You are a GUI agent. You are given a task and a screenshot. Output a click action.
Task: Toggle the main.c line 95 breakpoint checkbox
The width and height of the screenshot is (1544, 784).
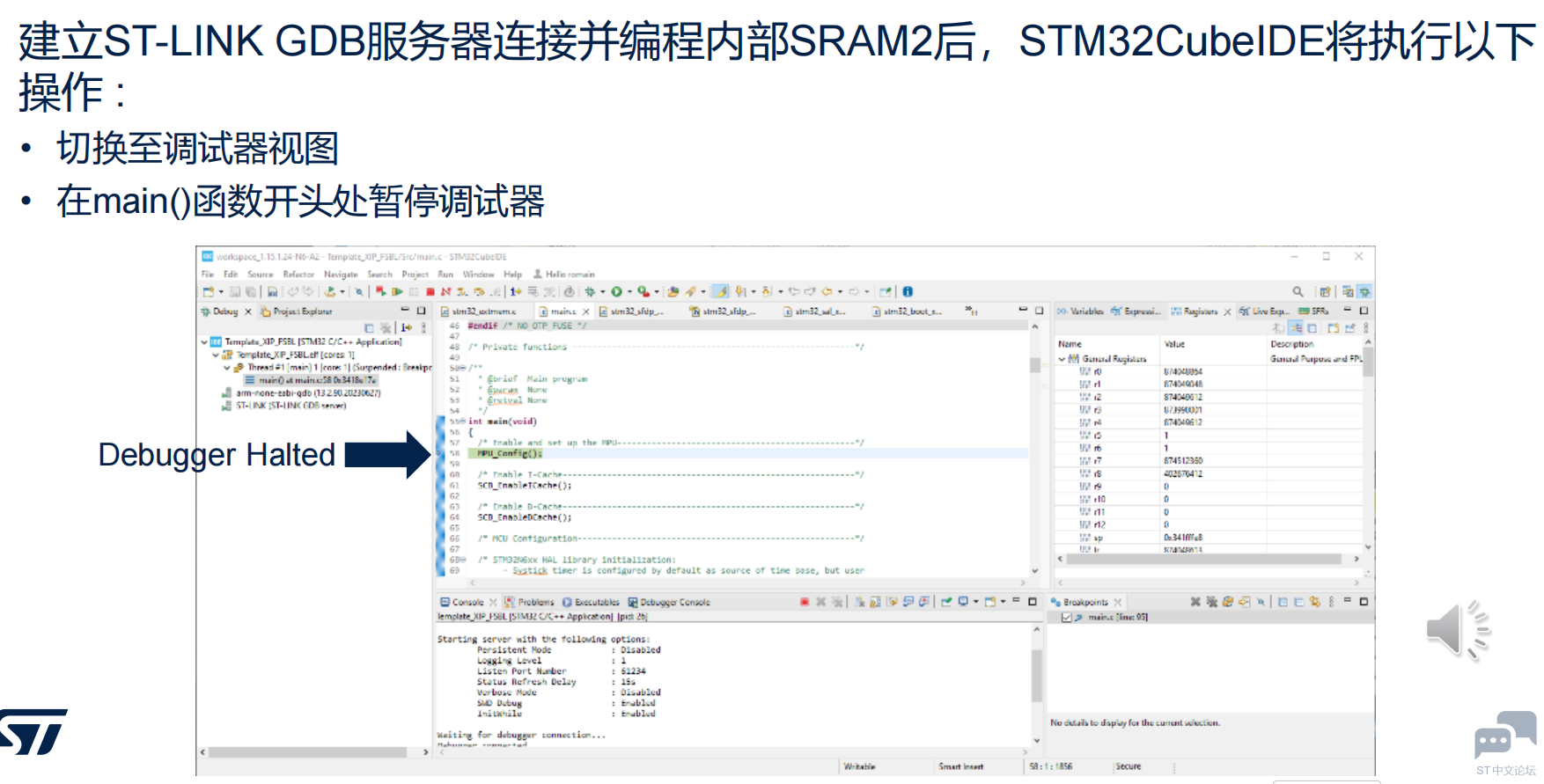point(1067,618)
